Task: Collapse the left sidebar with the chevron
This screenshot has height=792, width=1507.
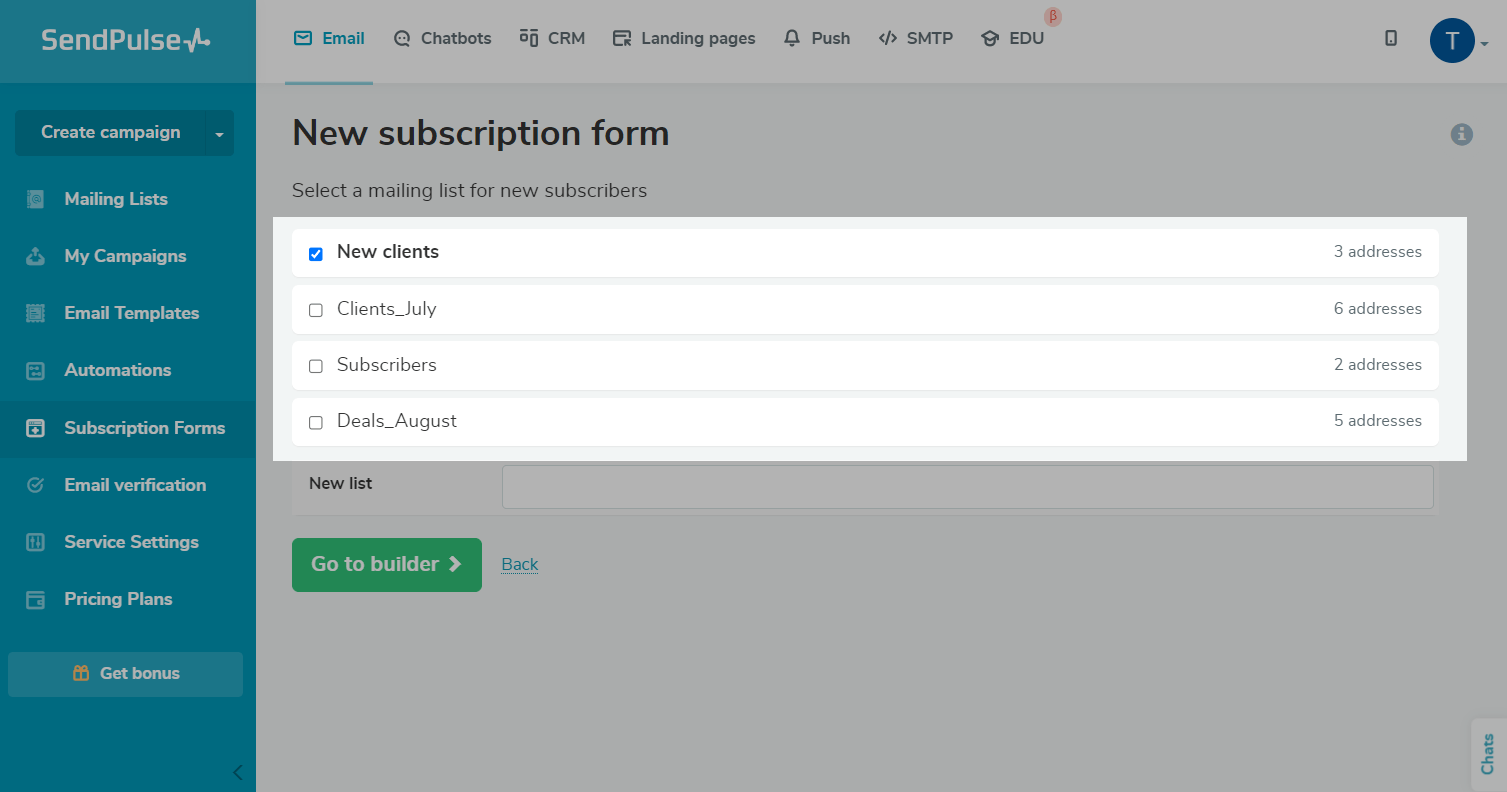Action: pyautogui.click(x=237, y=772)
